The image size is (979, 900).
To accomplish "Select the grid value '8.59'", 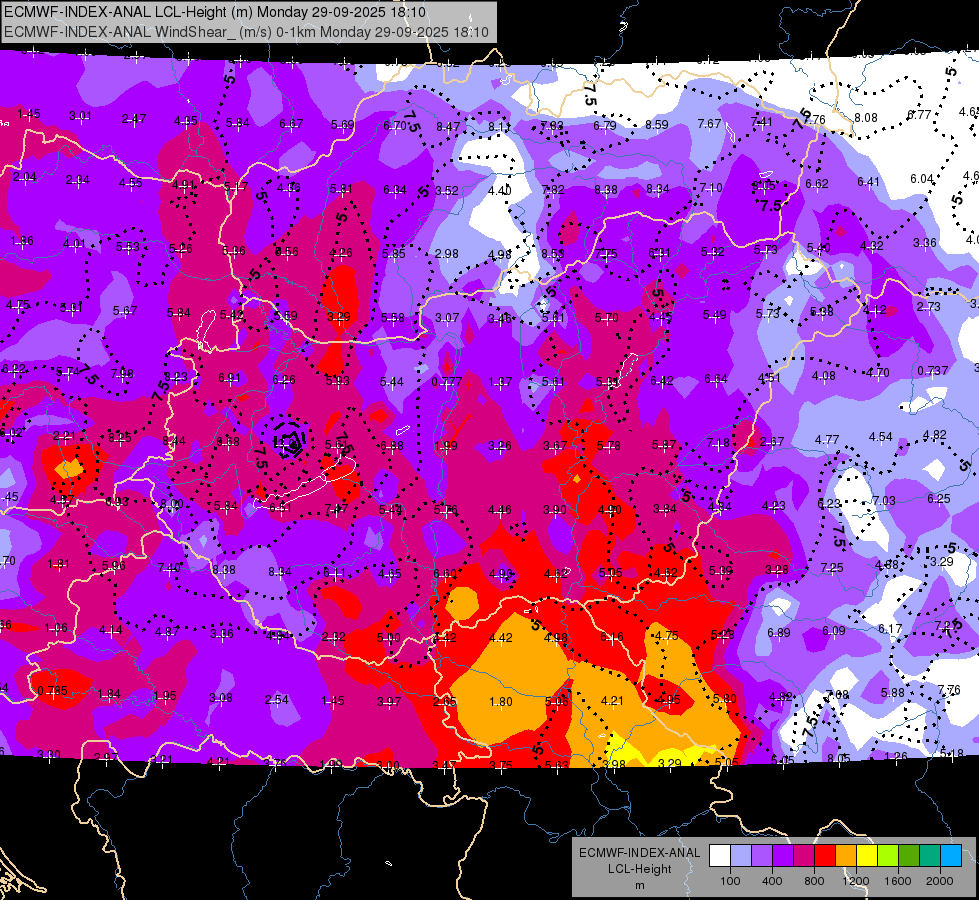I will (657, 125).
